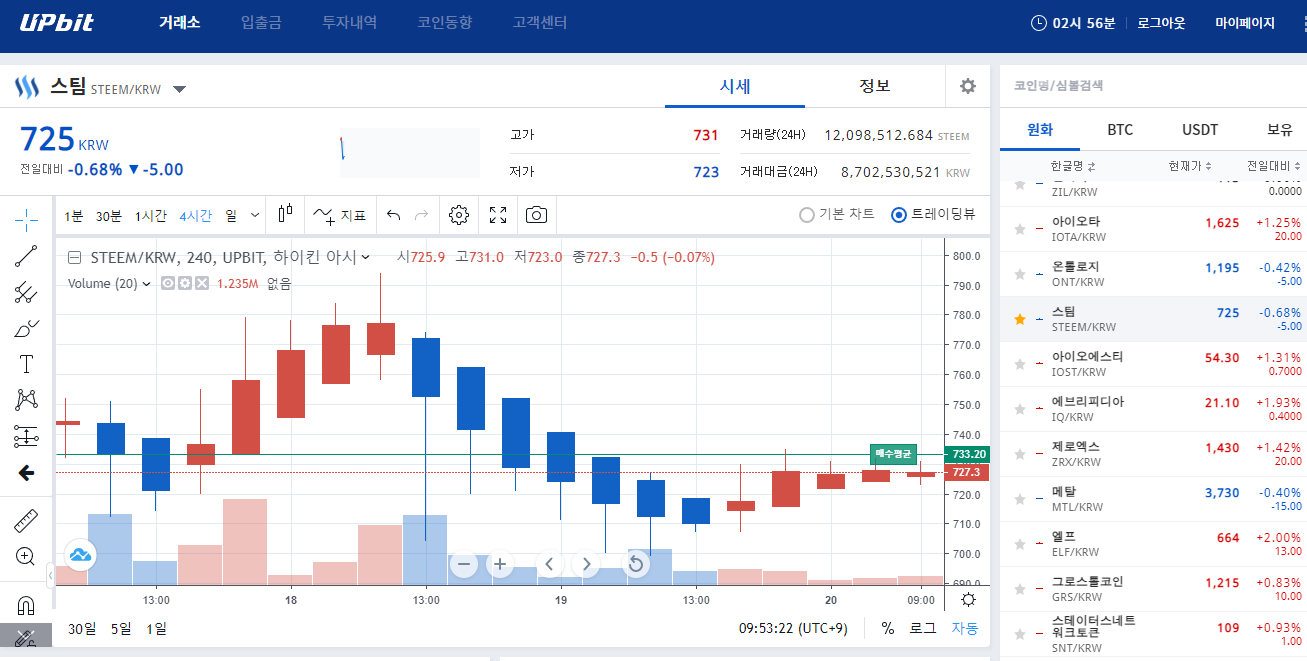The image size is (1307, 661).
Task: Open settings gear beside 정보 tab
Action: (967, 86)
